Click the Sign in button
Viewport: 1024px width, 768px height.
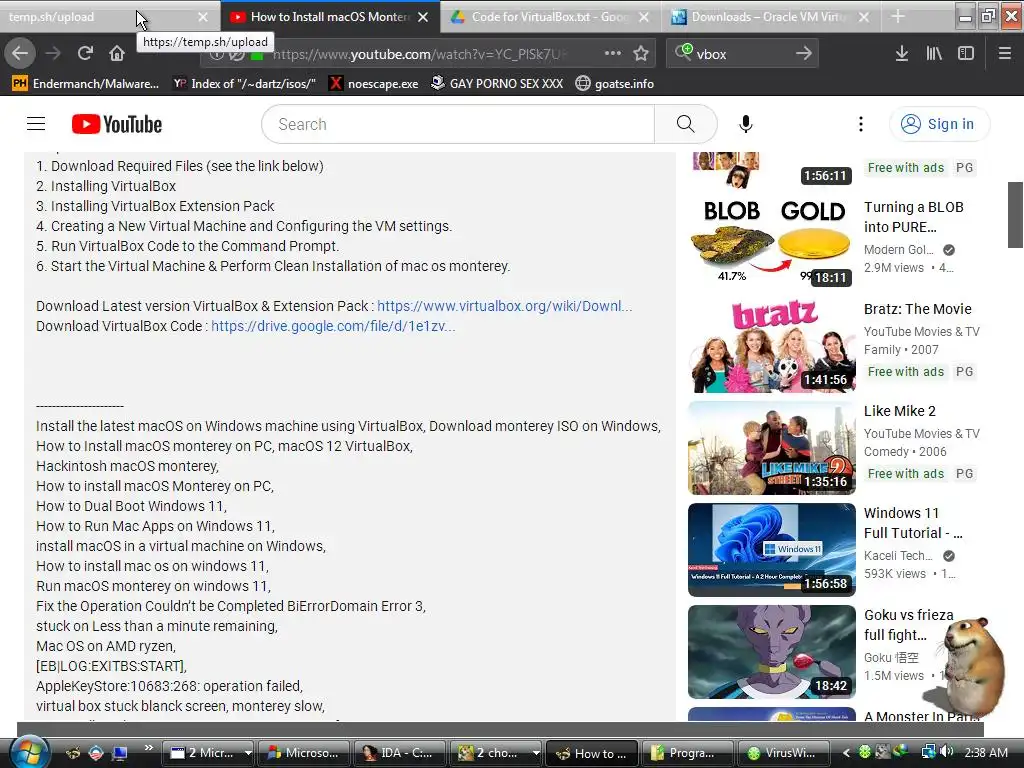[x=938, y=124]
